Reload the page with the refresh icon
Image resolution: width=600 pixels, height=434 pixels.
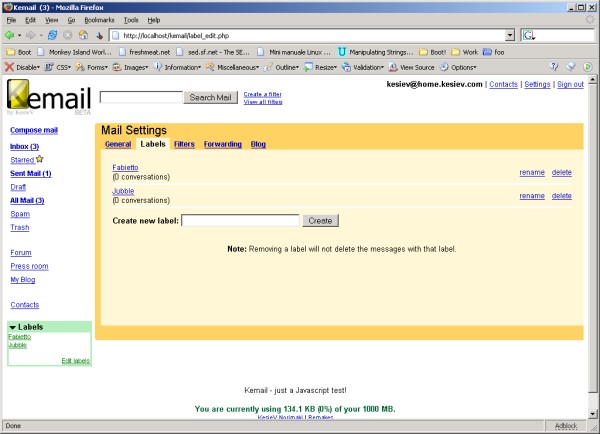pos(52,36)
